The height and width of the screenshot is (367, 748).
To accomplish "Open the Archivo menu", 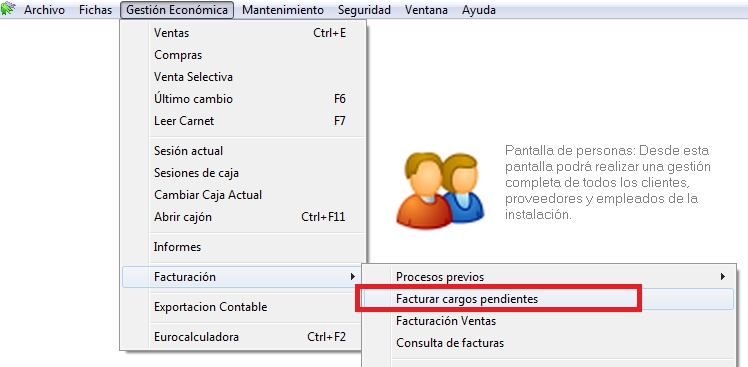I will coord(44,10).
